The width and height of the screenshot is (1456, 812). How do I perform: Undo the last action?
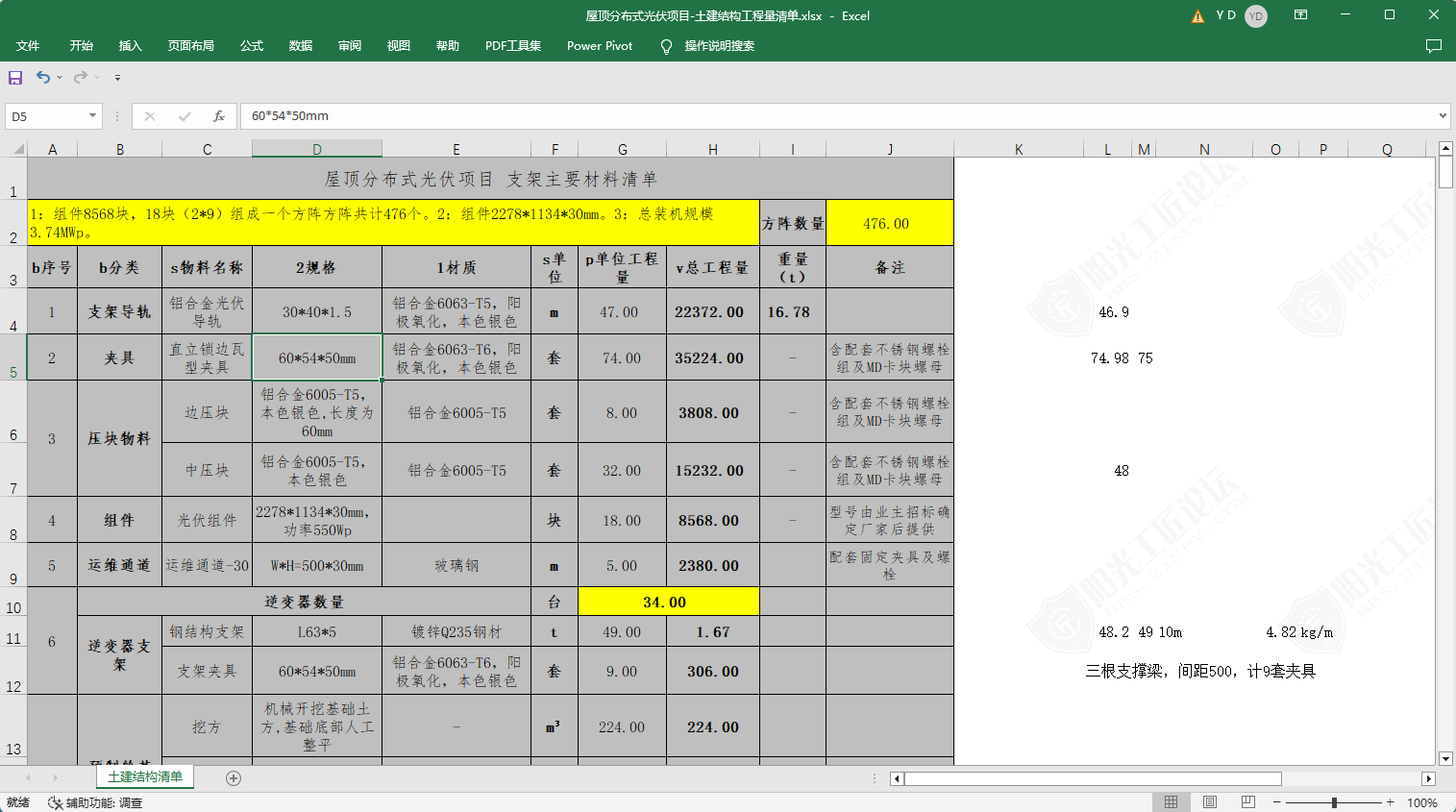coord(43,77)
